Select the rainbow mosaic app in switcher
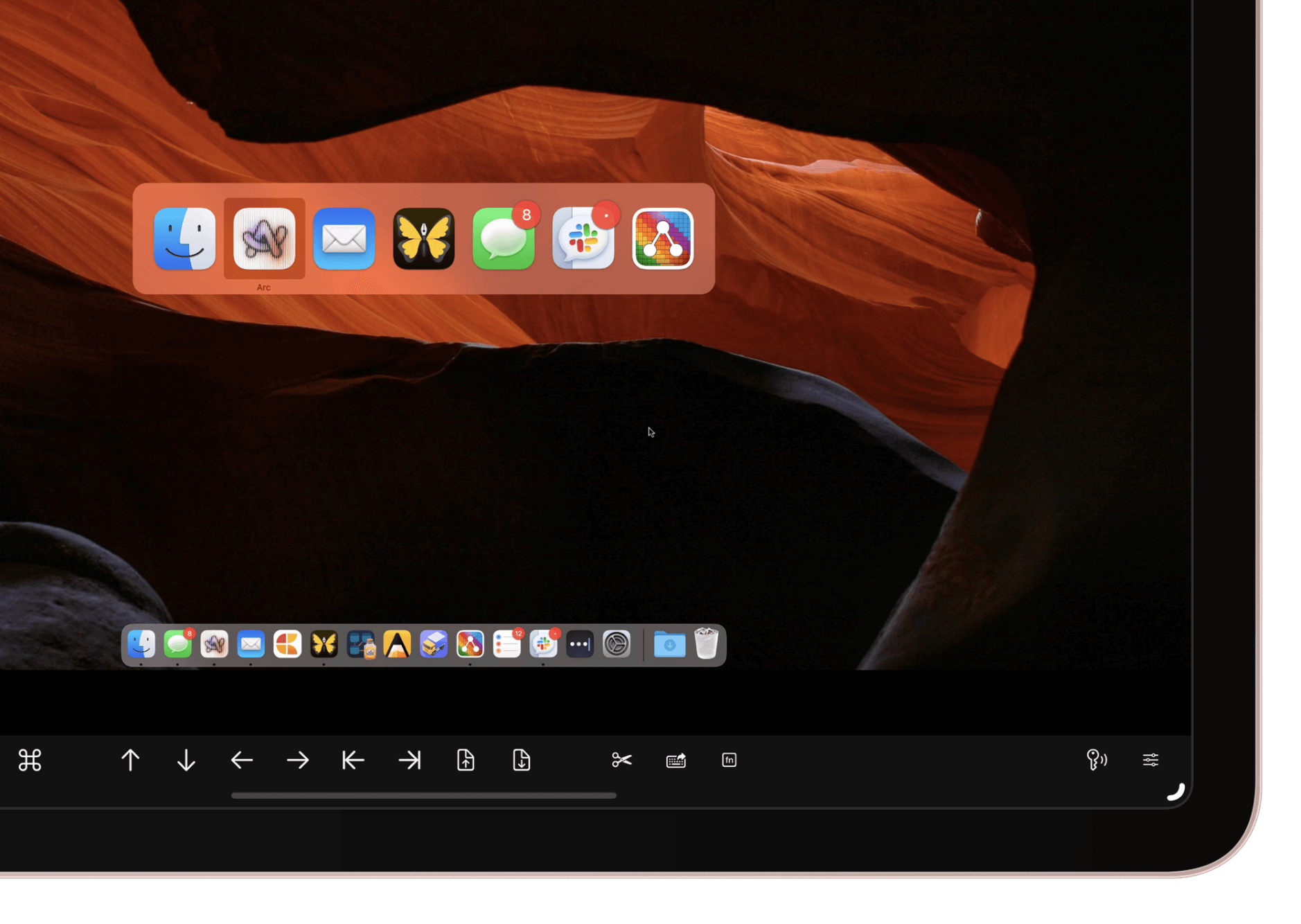 coord(663,239)
